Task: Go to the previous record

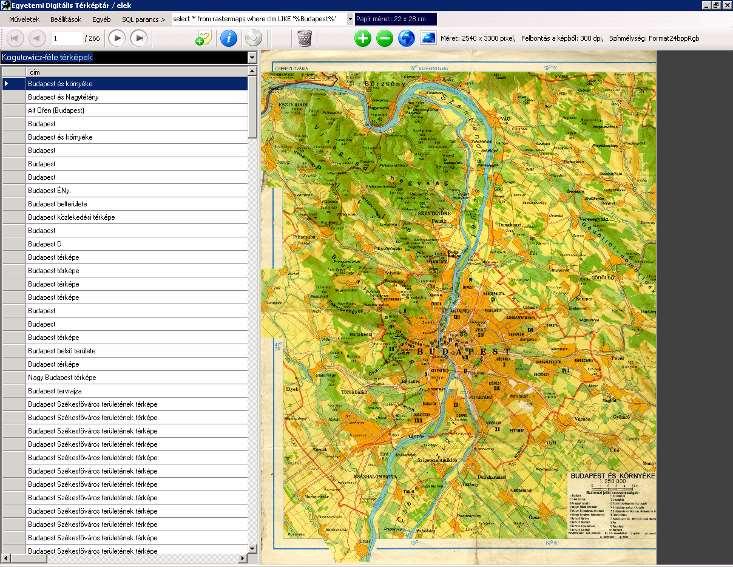Action: tap(37, 38)
